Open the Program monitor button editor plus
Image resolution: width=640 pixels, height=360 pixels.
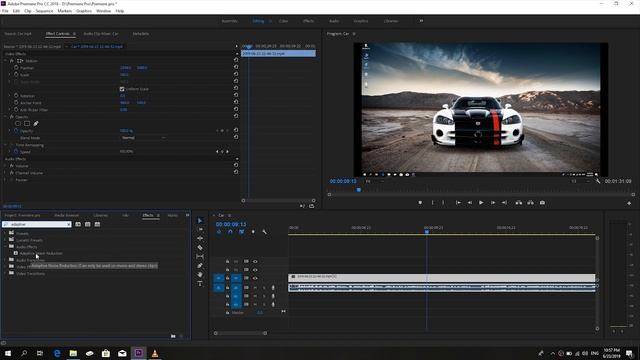coord(629,203)
